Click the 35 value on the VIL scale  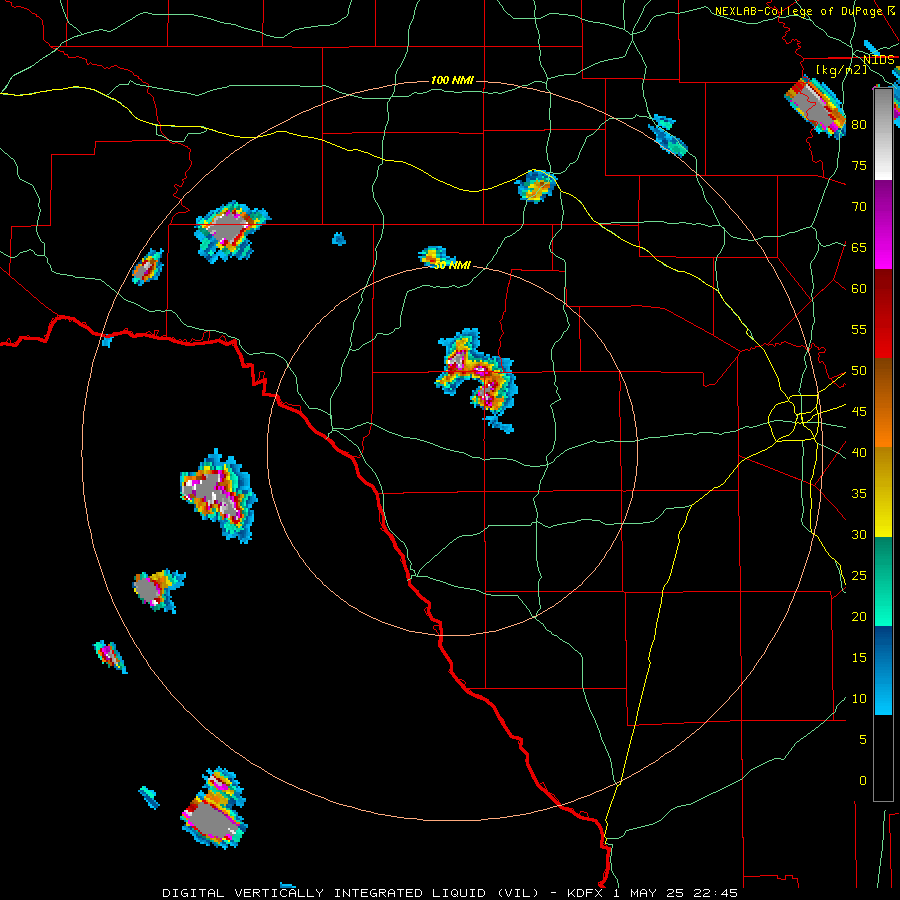coord(859,494)
